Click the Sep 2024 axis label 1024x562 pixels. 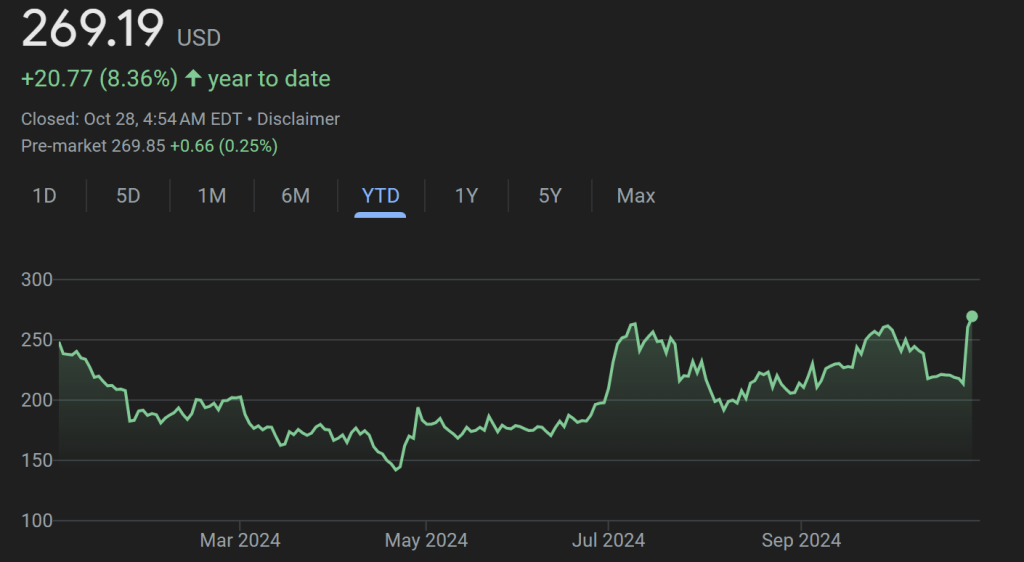[801, 541]
